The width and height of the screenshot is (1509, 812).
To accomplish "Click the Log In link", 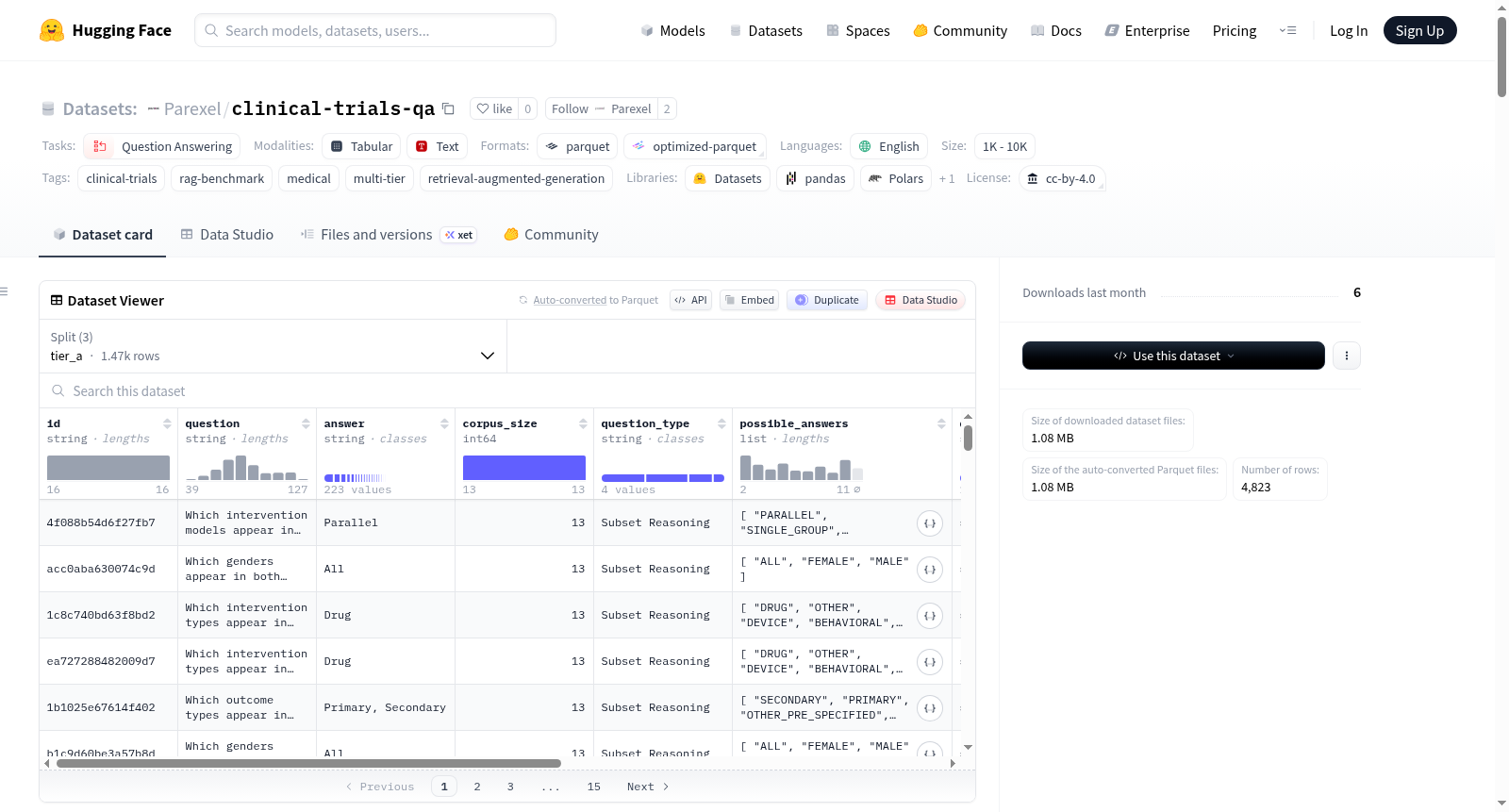I will (x=1349, y=30).
